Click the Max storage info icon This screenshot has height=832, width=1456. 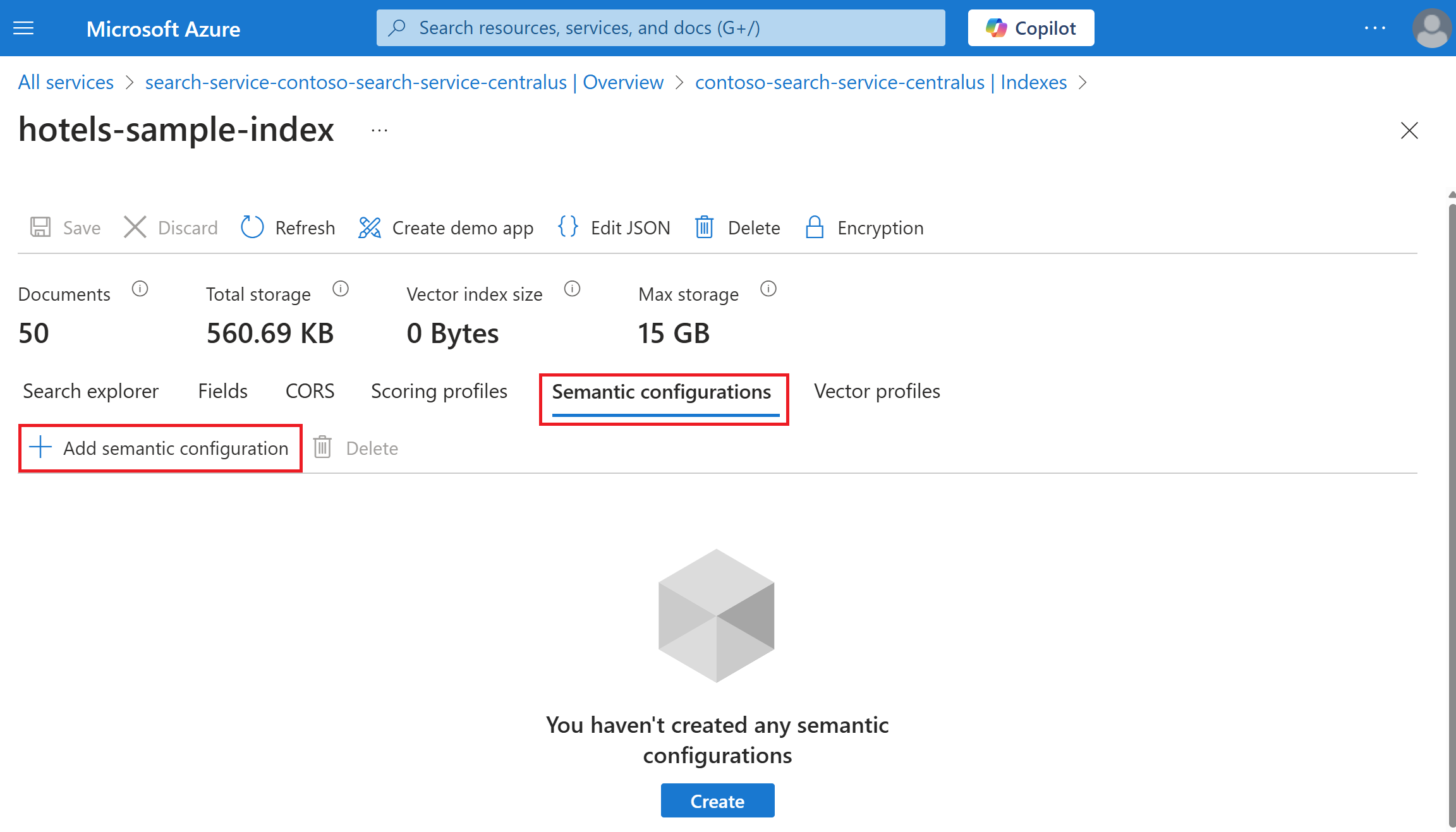(x=768, y=289)
